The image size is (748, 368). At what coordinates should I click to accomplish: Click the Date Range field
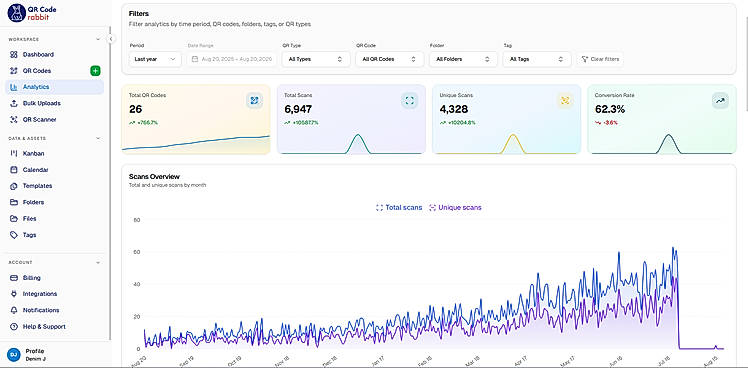pos(232,59)
